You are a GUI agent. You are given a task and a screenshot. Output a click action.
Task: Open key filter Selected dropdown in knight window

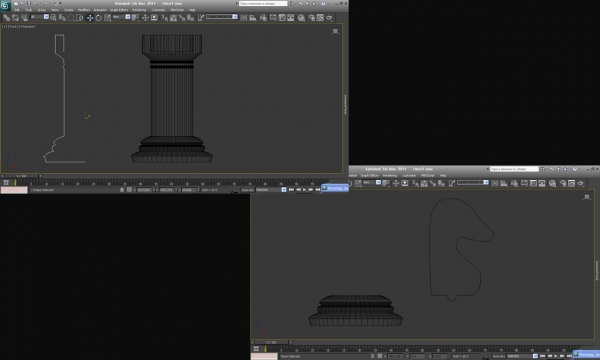(x=522, y=356)
